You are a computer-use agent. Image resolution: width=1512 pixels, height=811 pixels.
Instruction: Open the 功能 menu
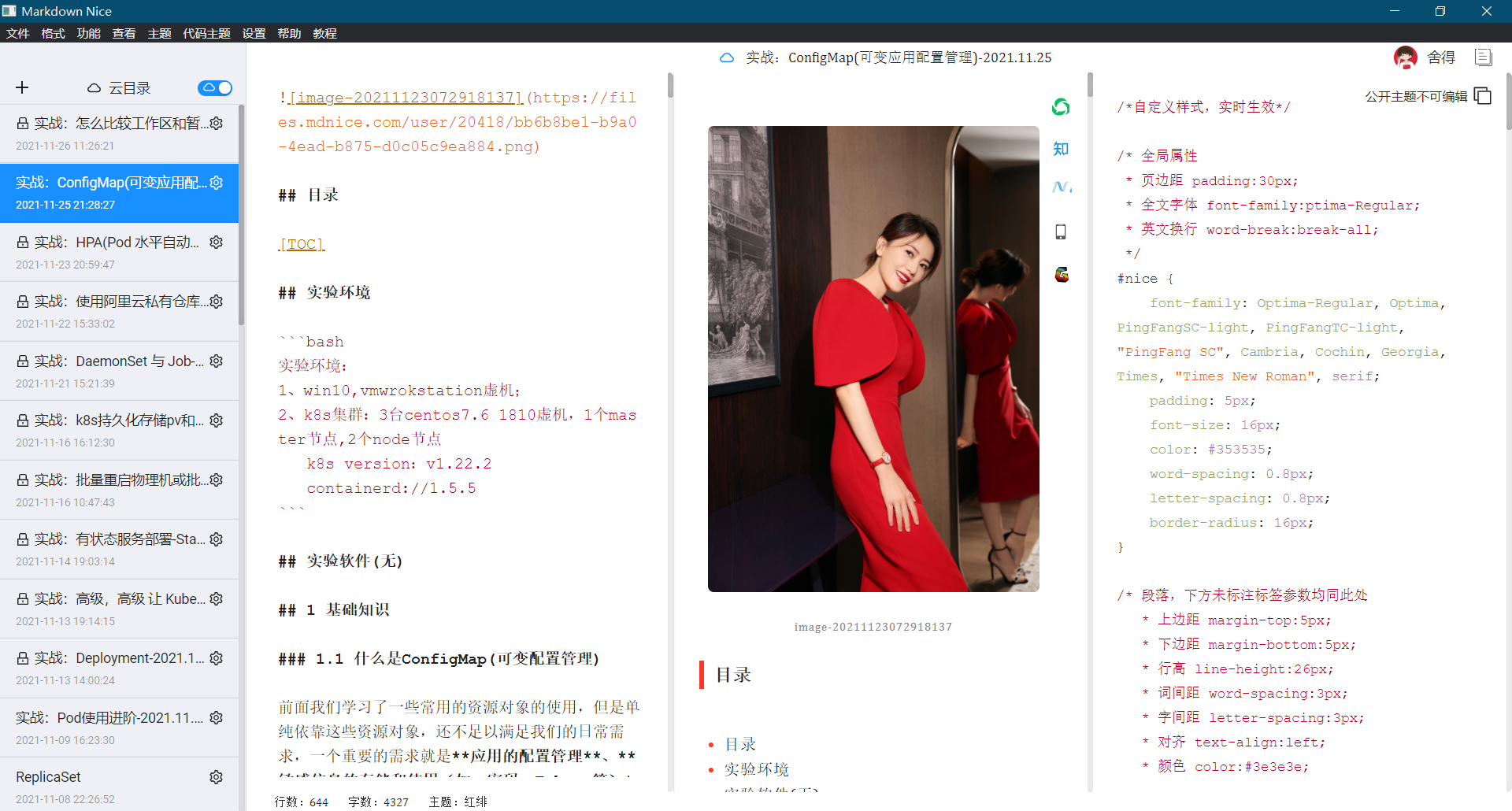(88, 33)
